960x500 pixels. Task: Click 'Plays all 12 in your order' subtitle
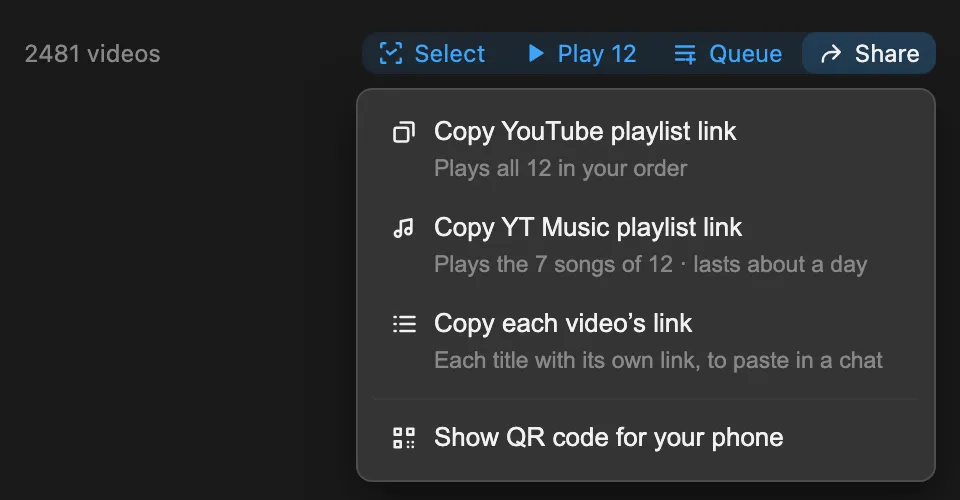tap(561, 168)
